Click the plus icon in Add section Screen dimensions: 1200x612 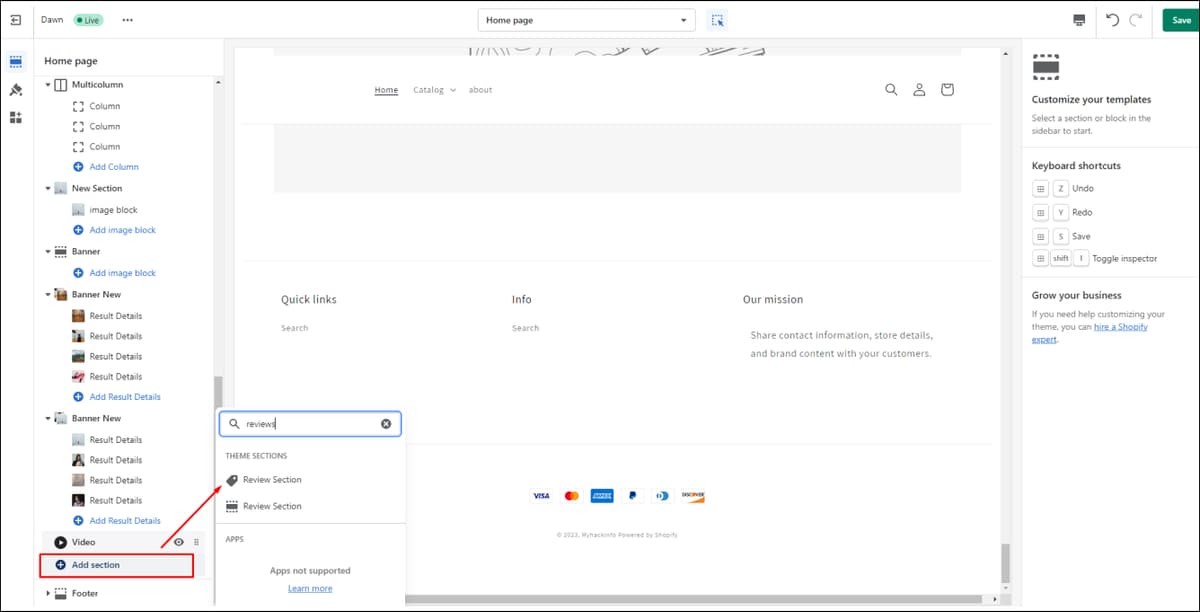point(61,565)
